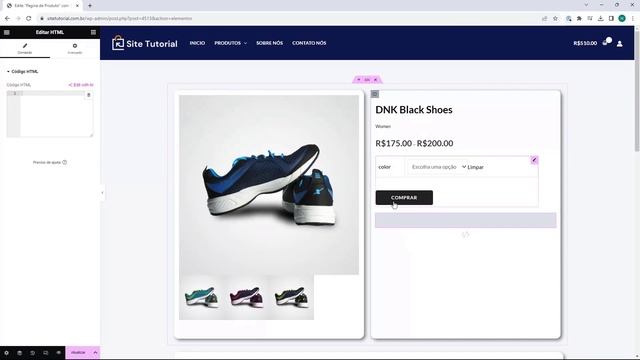Click the column edit handle icon
Viewport: 640px width, 360px height.
point(375,94)
